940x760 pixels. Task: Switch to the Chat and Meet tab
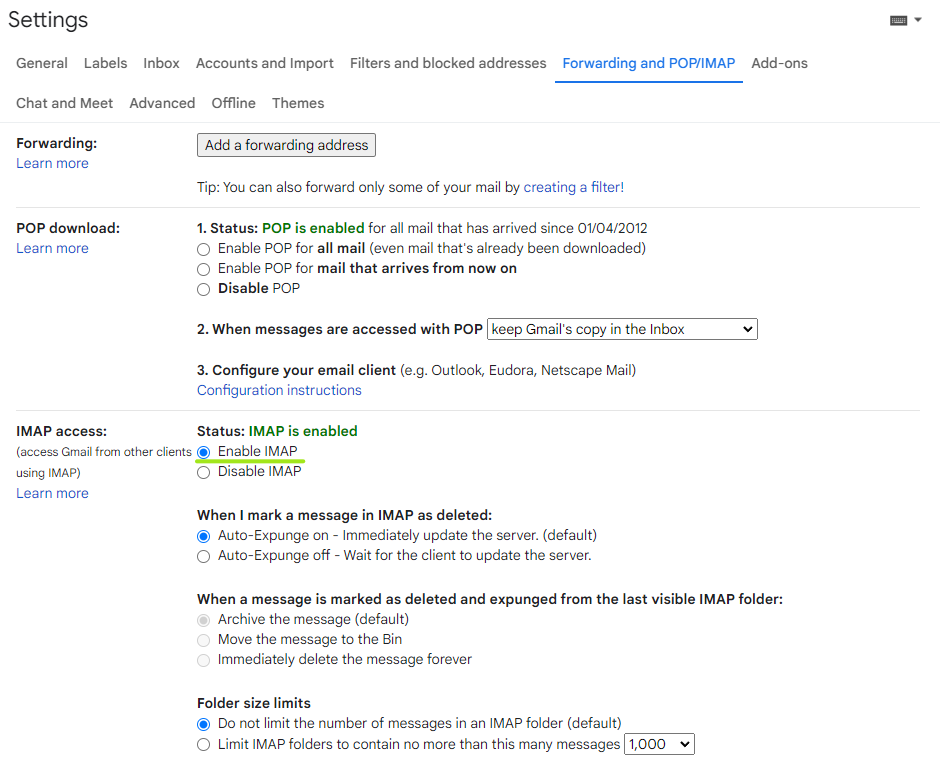[x=64, y=103]
